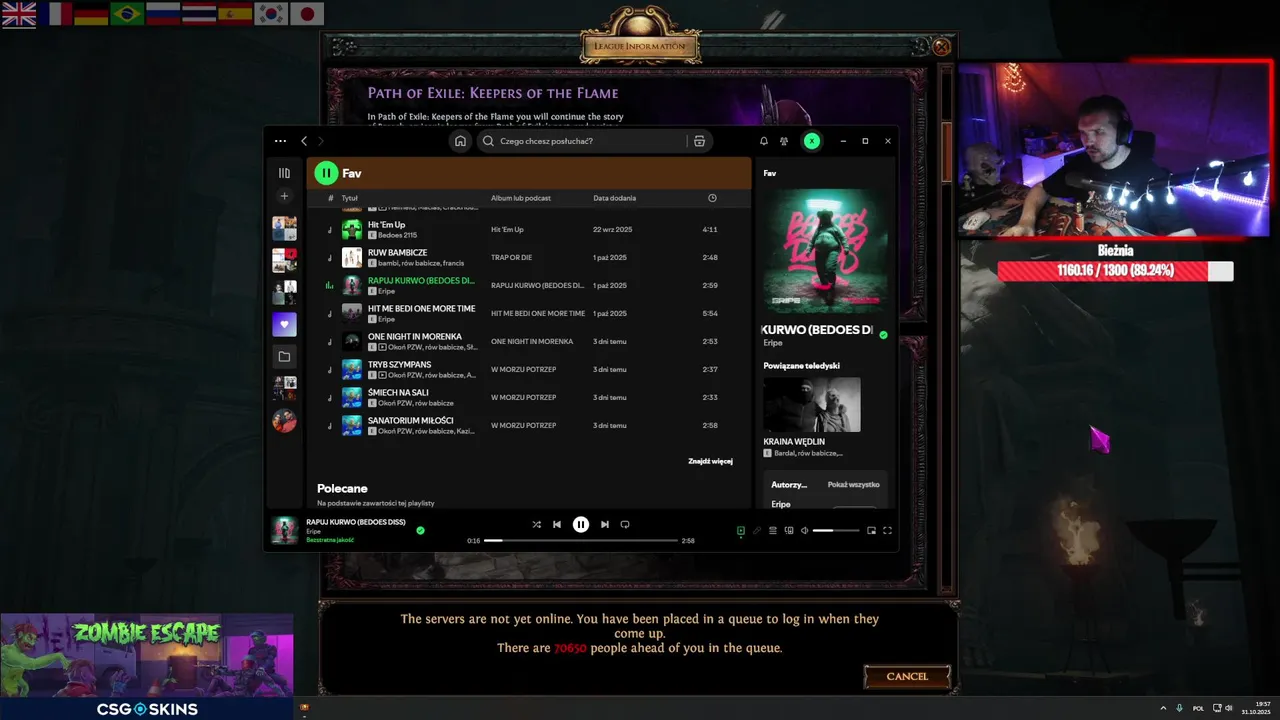1280x720 pixels.
Task: Open Liked Songs purple heart tile
Action: (284, 324)
